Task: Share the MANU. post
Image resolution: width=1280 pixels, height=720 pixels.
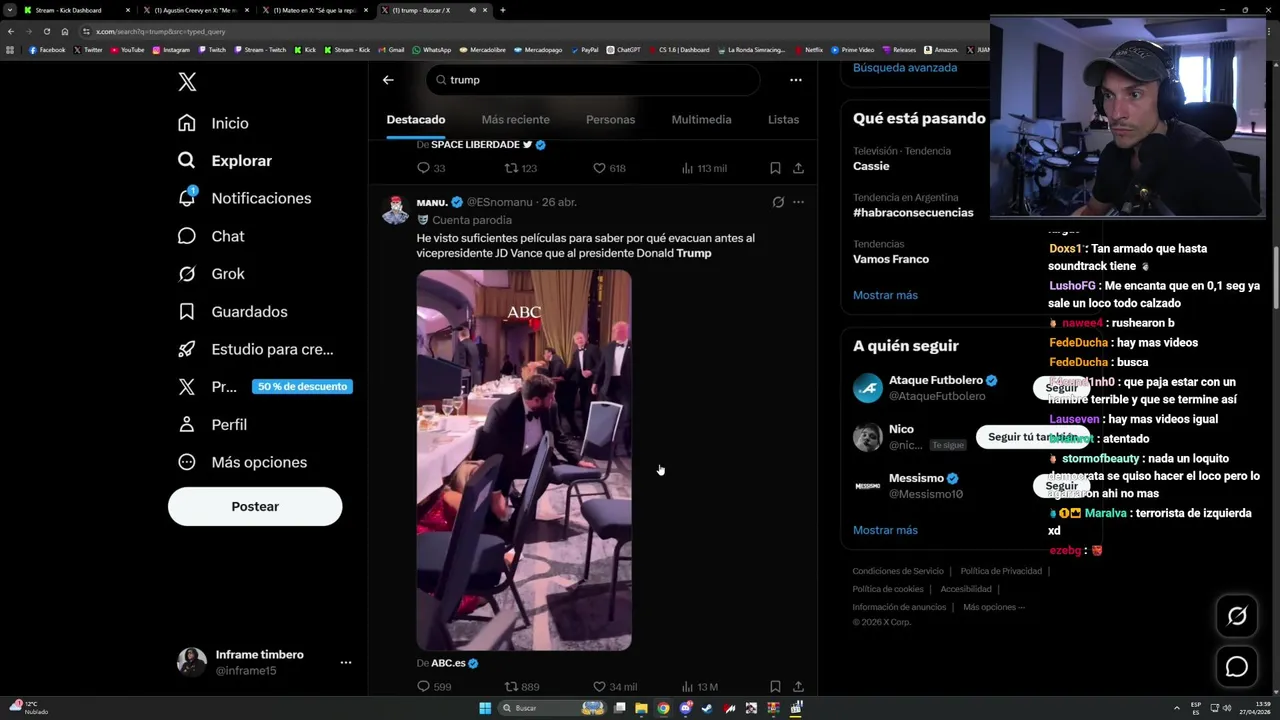Action: click(798, 686)
